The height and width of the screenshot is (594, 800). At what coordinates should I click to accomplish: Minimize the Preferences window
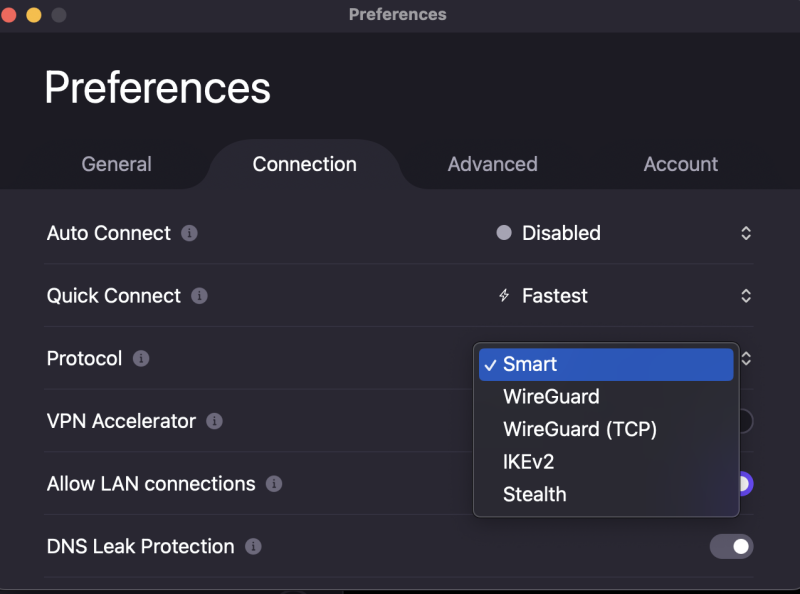point(34,15)
